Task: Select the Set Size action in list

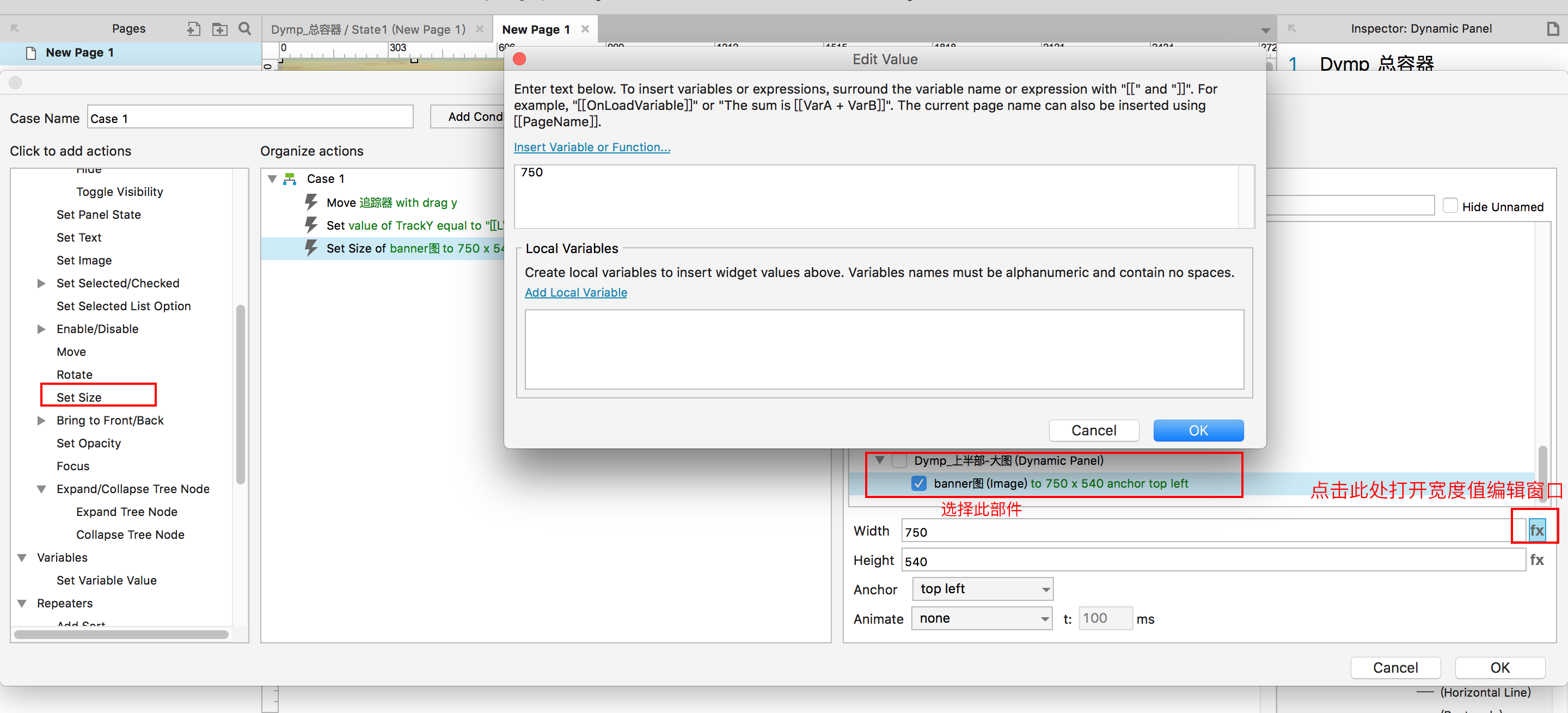Action: click(x=79, y=397)
